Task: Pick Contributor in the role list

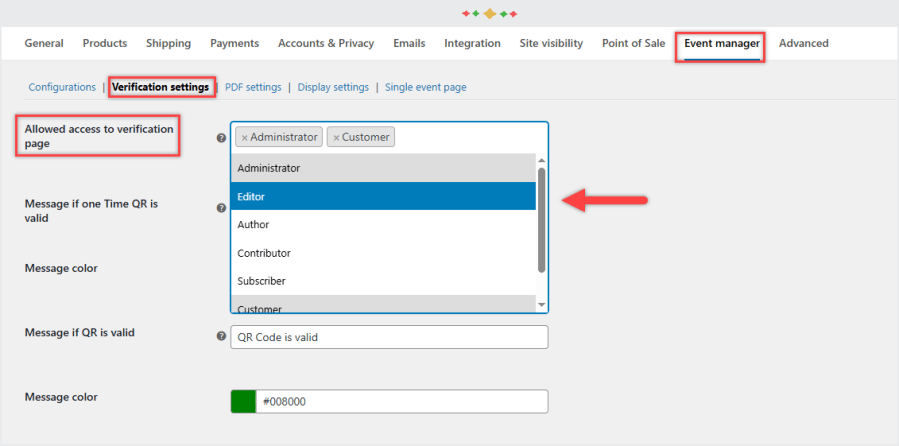Action: 383,253
